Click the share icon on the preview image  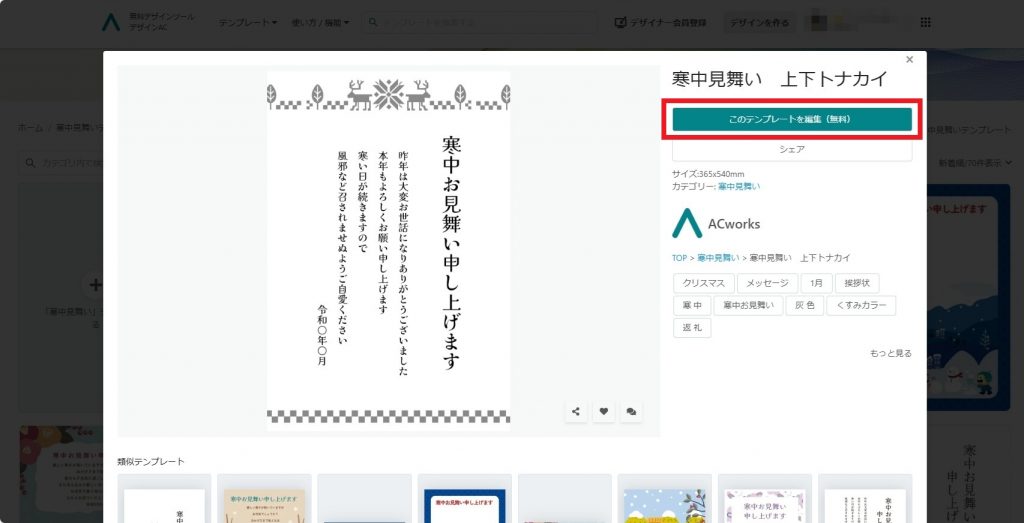tap(576, 411)
